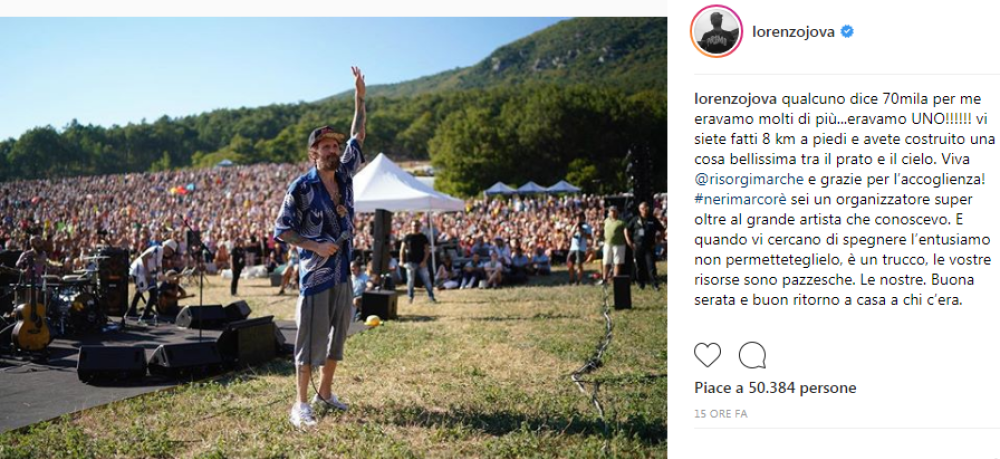This screenshot has width=1000, height=459.
Task: Click the waving performer in the photo
Action: click(324, 249)
